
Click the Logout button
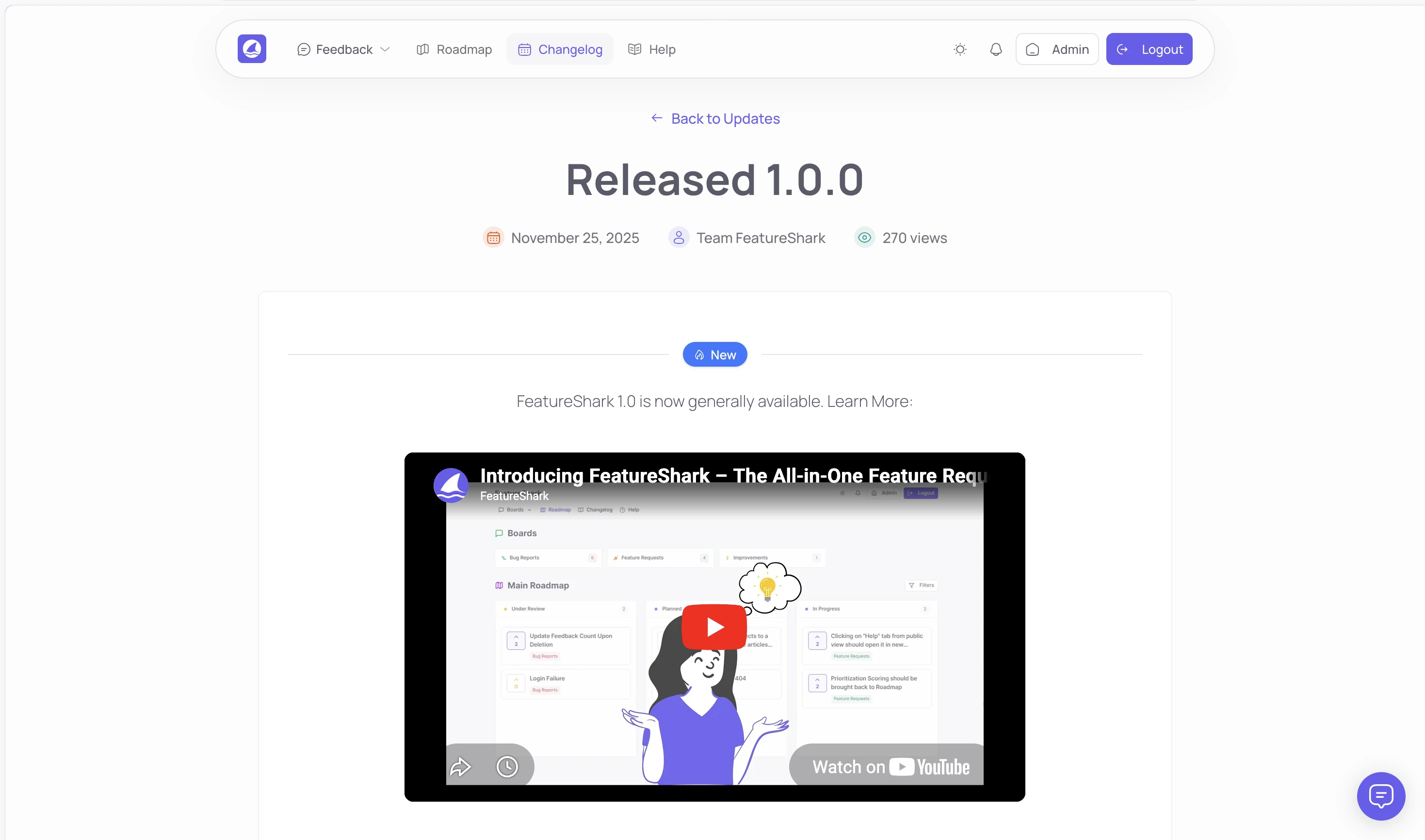coord(1149,49)
